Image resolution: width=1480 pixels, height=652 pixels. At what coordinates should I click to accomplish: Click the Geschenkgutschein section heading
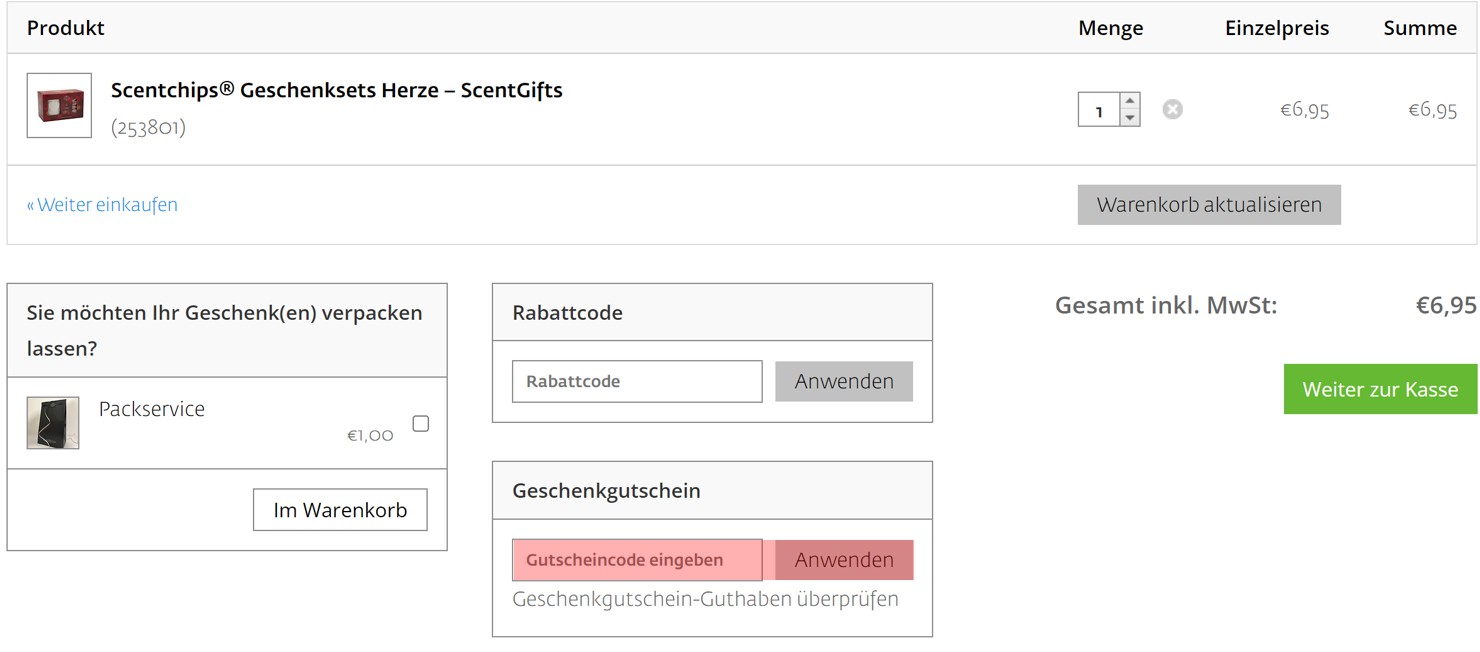click(x=606, y=491)
